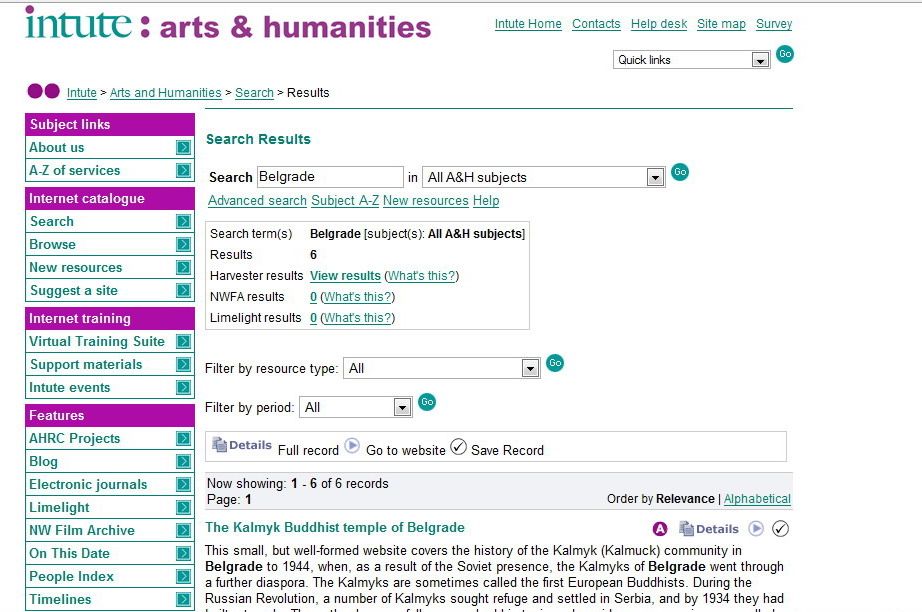Click View results for Harvester results
This screenshot has height=612, width=922.
pos(345,276)
